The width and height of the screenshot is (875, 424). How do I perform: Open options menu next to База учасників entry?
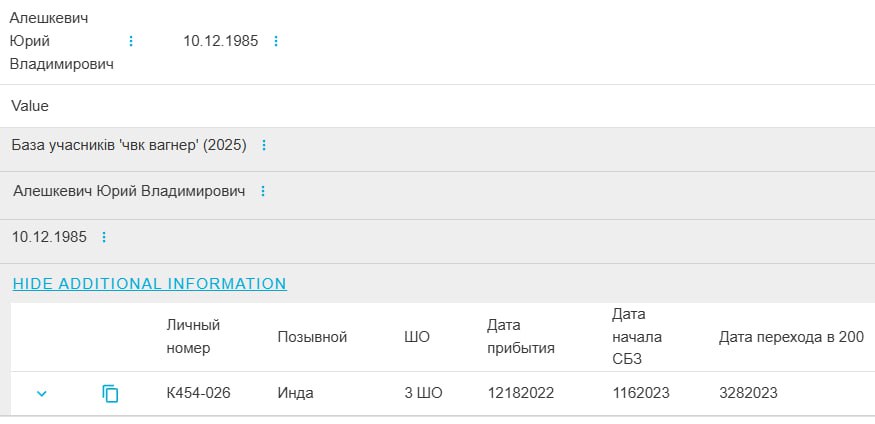[x=264, y=145]
